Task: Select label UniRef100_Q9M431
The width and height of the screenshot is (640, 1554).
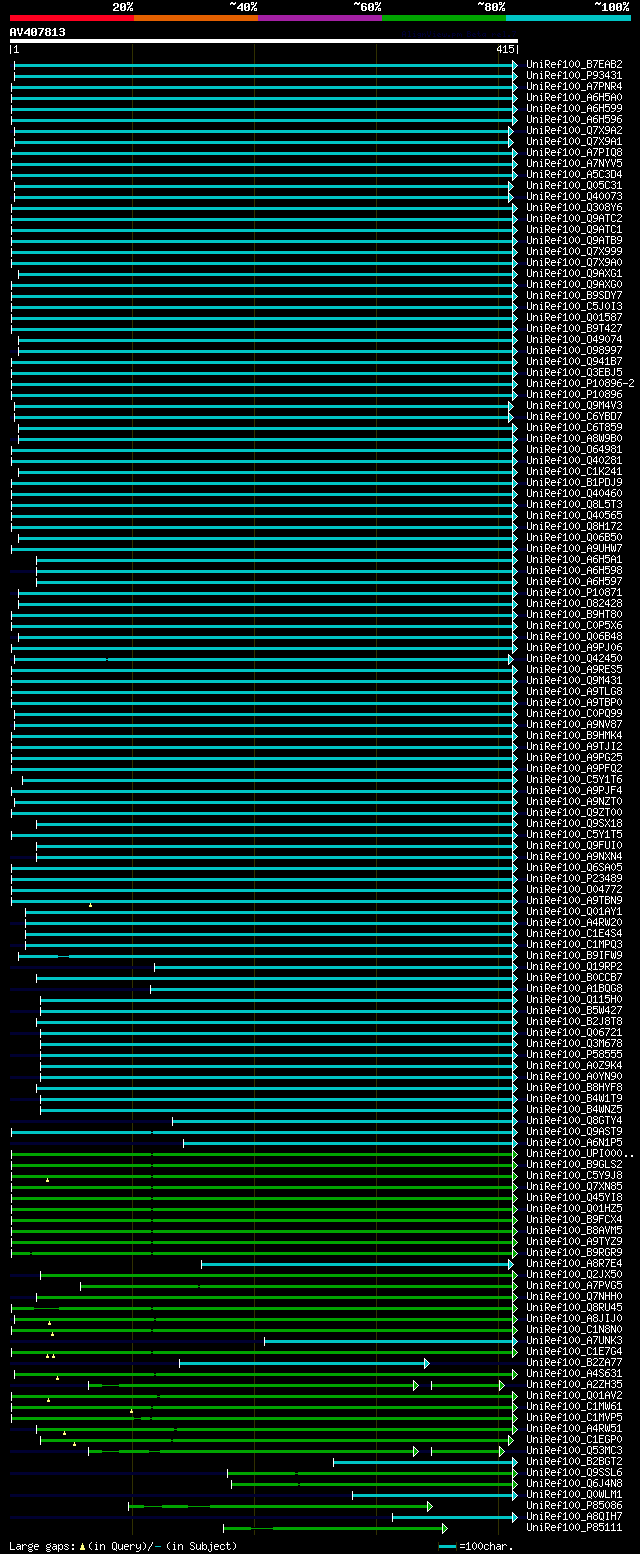Action: pyautogui.click(x=574, y=680)
